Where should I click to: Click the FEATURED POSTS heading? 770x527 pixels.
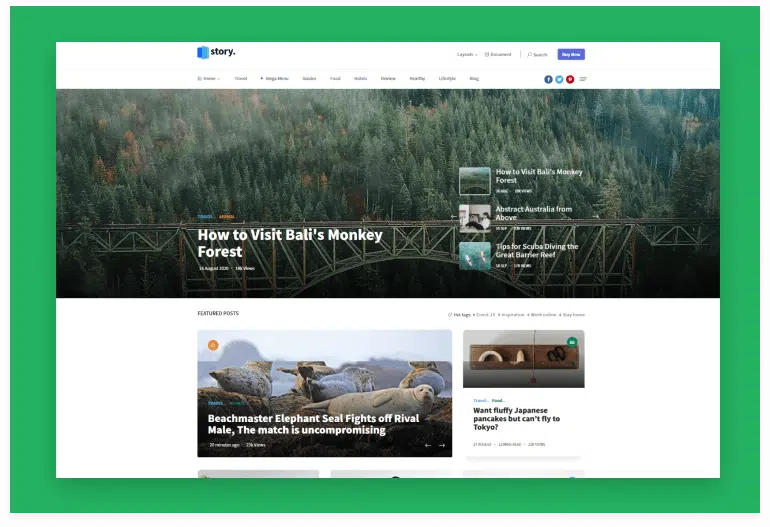[218, 313]
